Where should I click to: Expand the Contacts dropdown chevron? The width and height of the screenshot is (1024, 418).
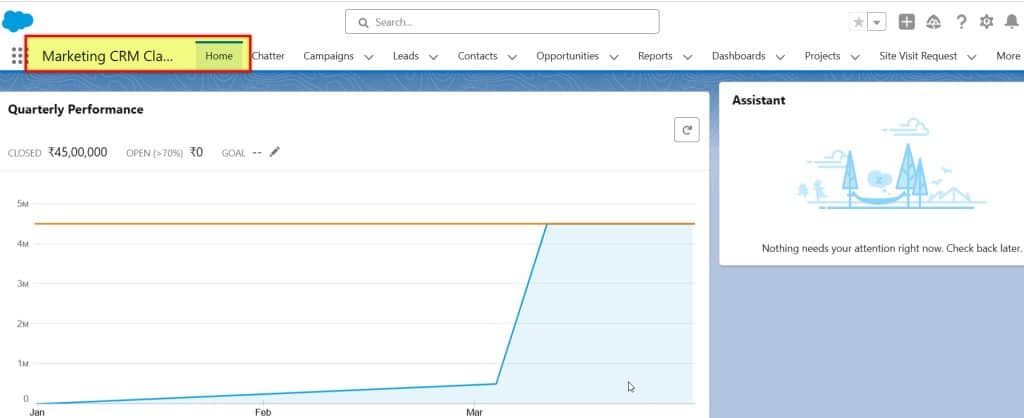click(x=512, y=57)
